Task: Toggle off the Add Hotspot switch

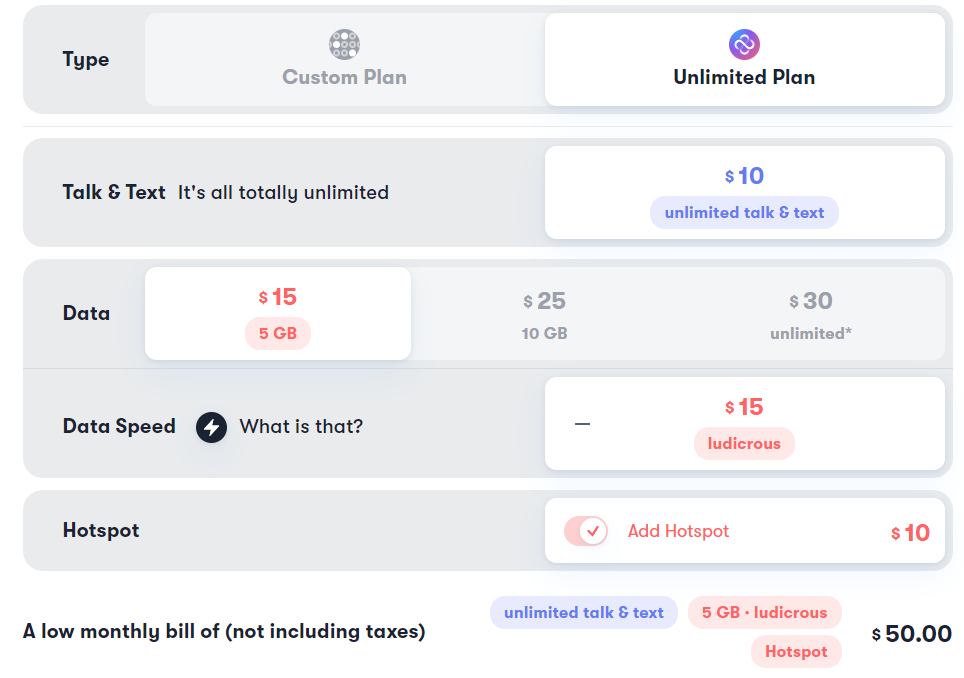Action: click(x=586, y=531)
